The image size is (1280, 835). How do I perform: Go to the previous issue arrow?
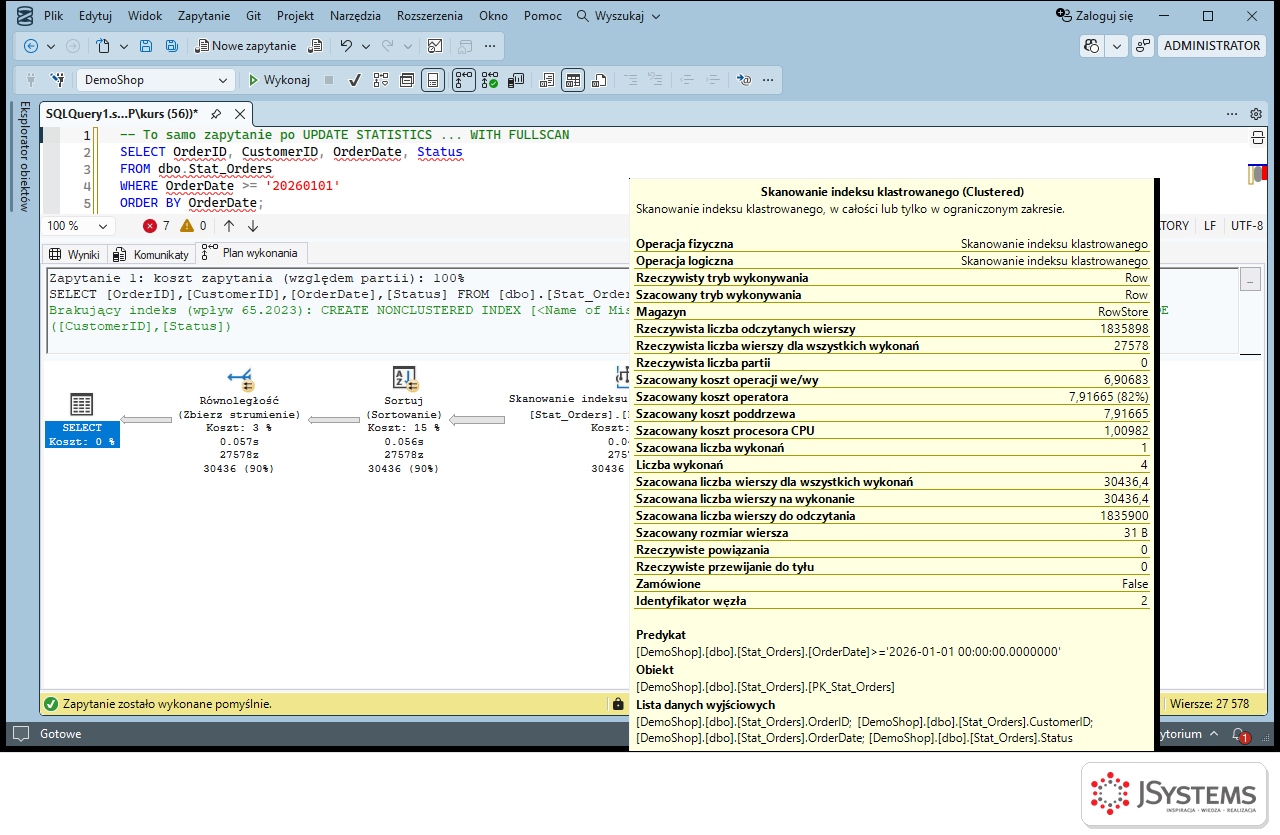pos(228,226)
